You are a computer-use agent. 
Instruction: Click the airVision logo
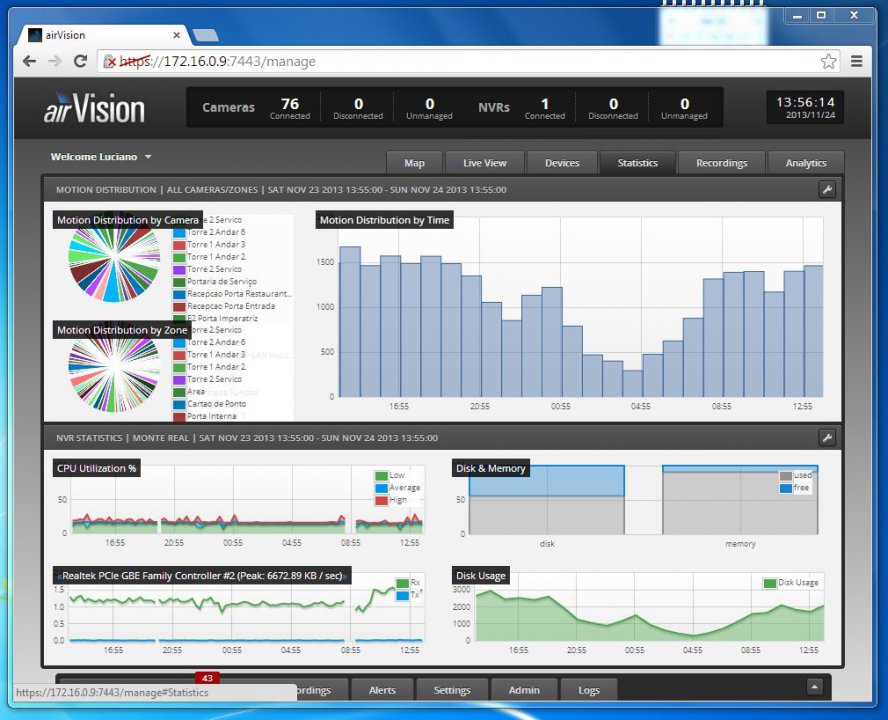tap(94, 108)
